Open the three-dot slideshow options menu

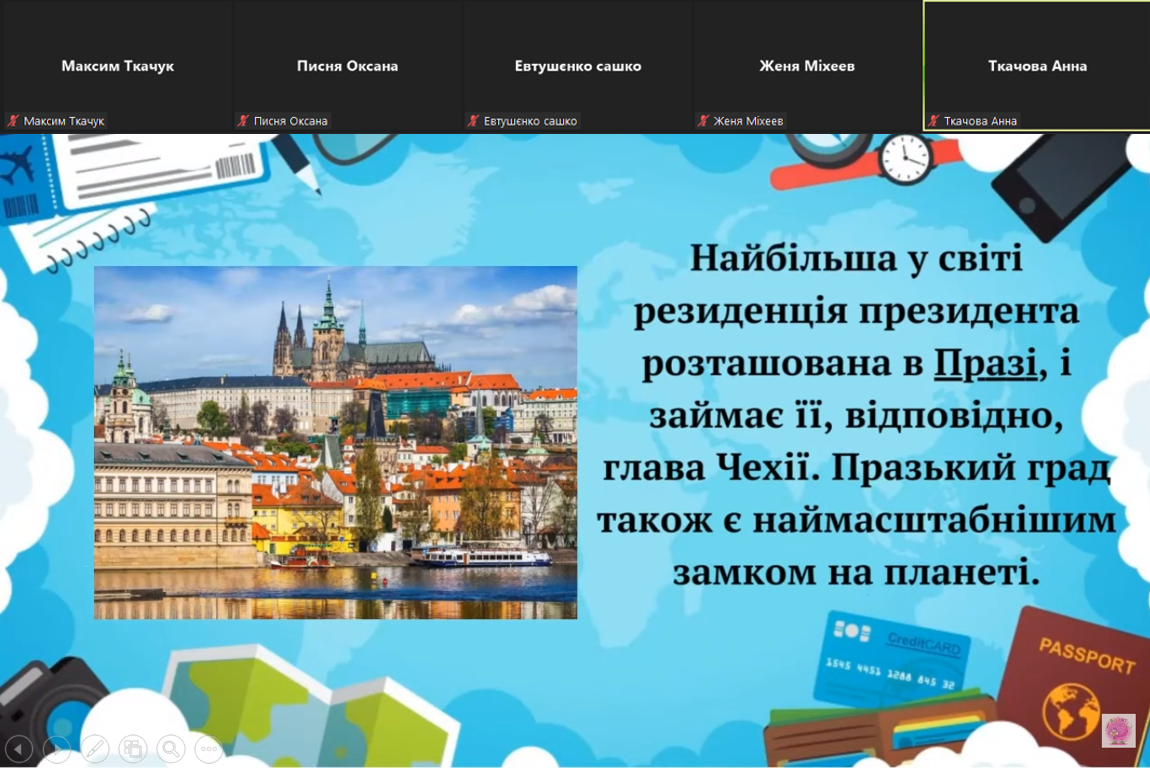point(209,748)
